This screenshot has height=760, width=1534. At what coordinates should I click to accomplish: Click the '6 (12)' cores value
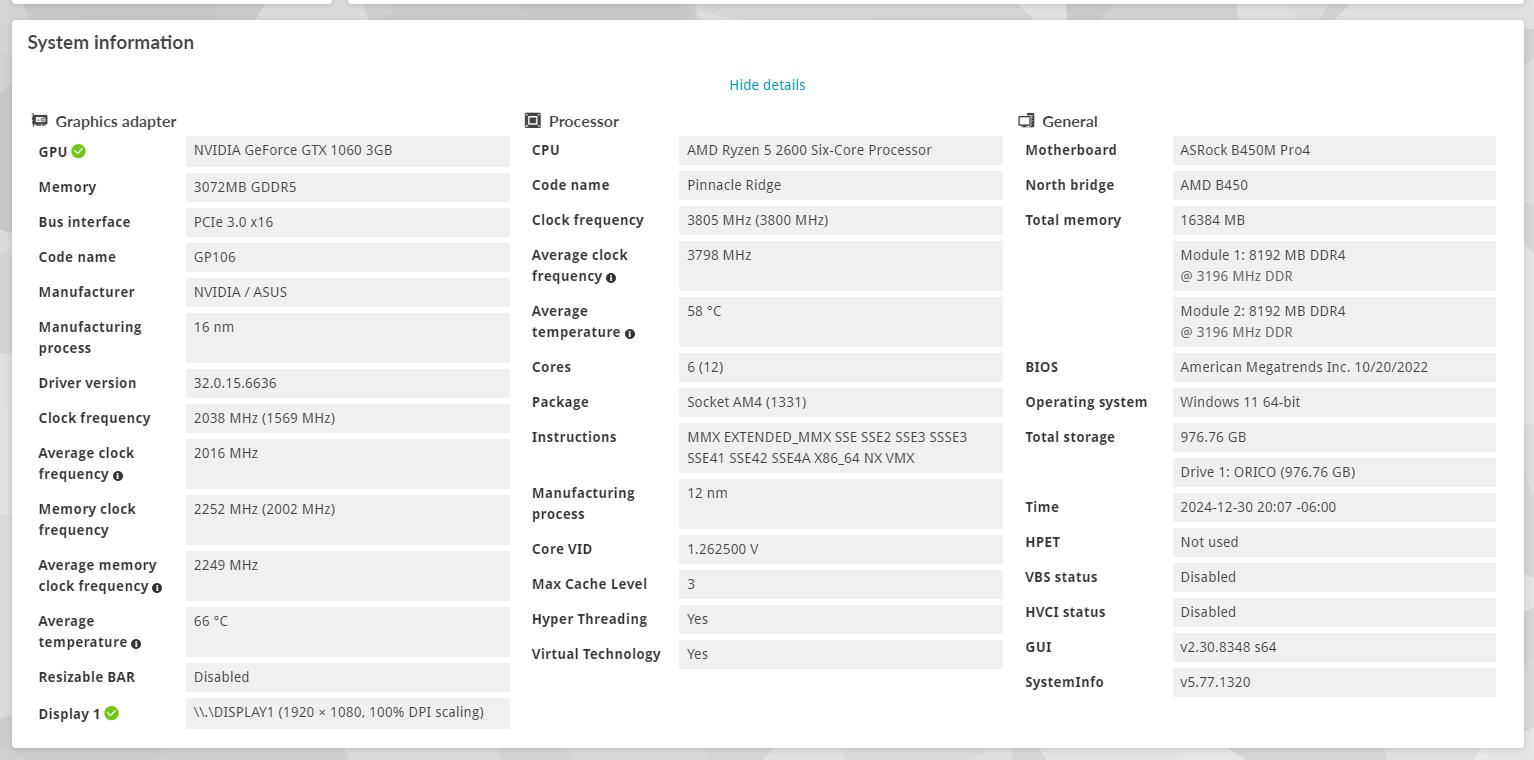click(x=841, y=367)
